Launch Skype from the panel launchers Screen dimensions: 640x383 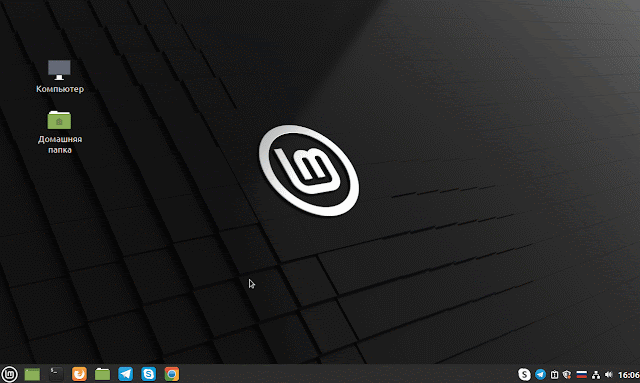[149, 374]
